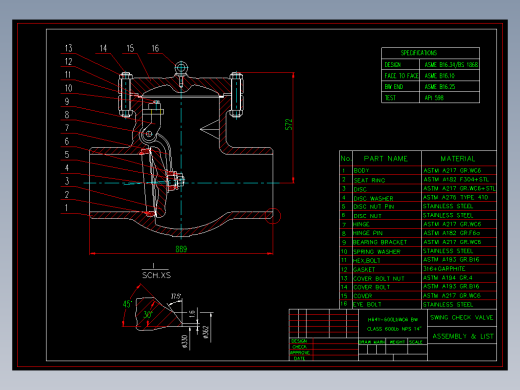
Task: Click the EYE BOLT part name
Action: 367,304
